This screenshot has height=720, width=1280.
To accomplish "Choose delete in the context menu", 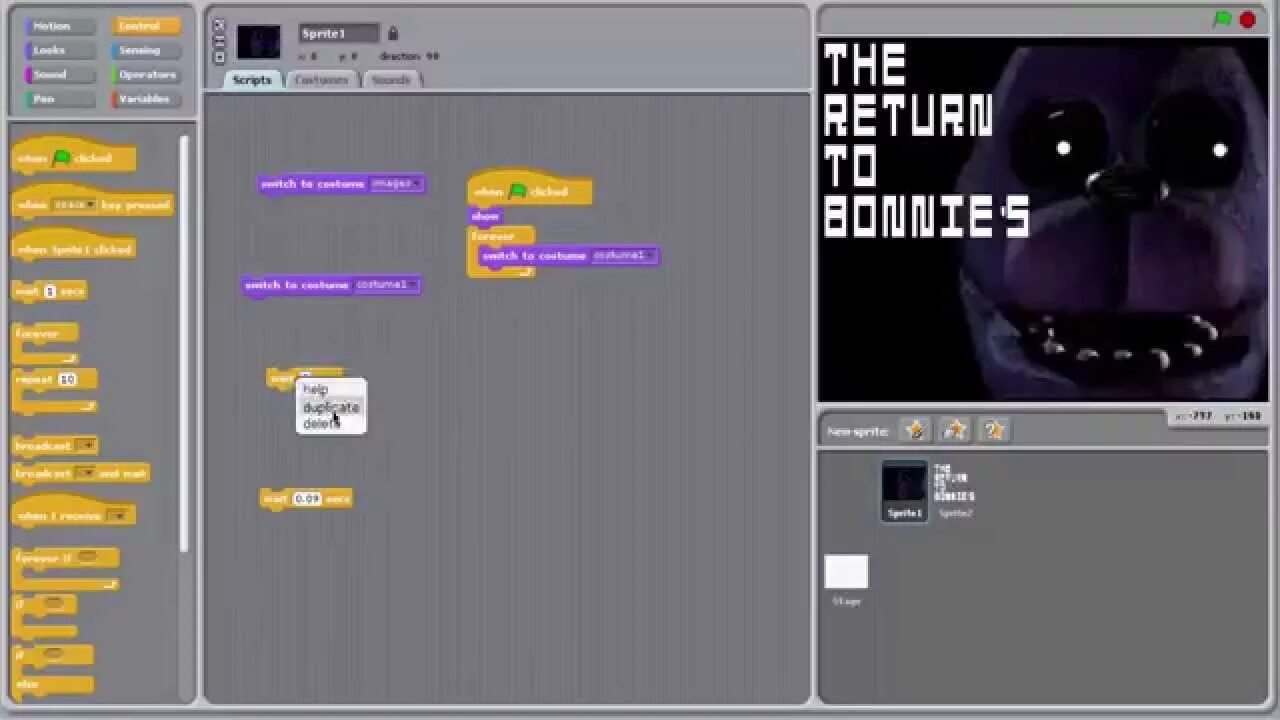I will click(x=321, y=424).
